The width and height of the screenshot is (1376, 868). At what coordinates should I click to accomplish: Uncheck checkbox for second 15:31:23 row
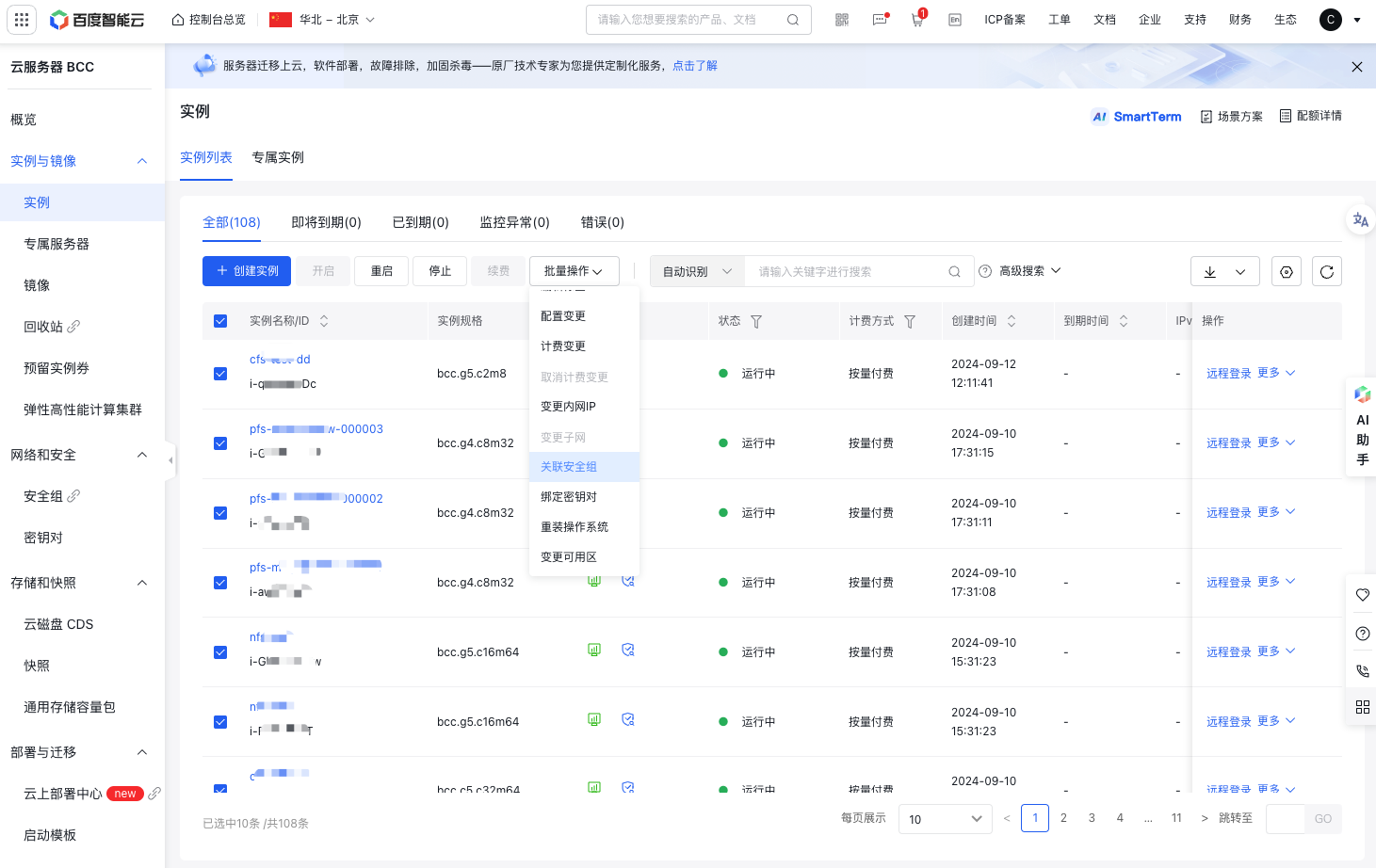click(220, 722)
